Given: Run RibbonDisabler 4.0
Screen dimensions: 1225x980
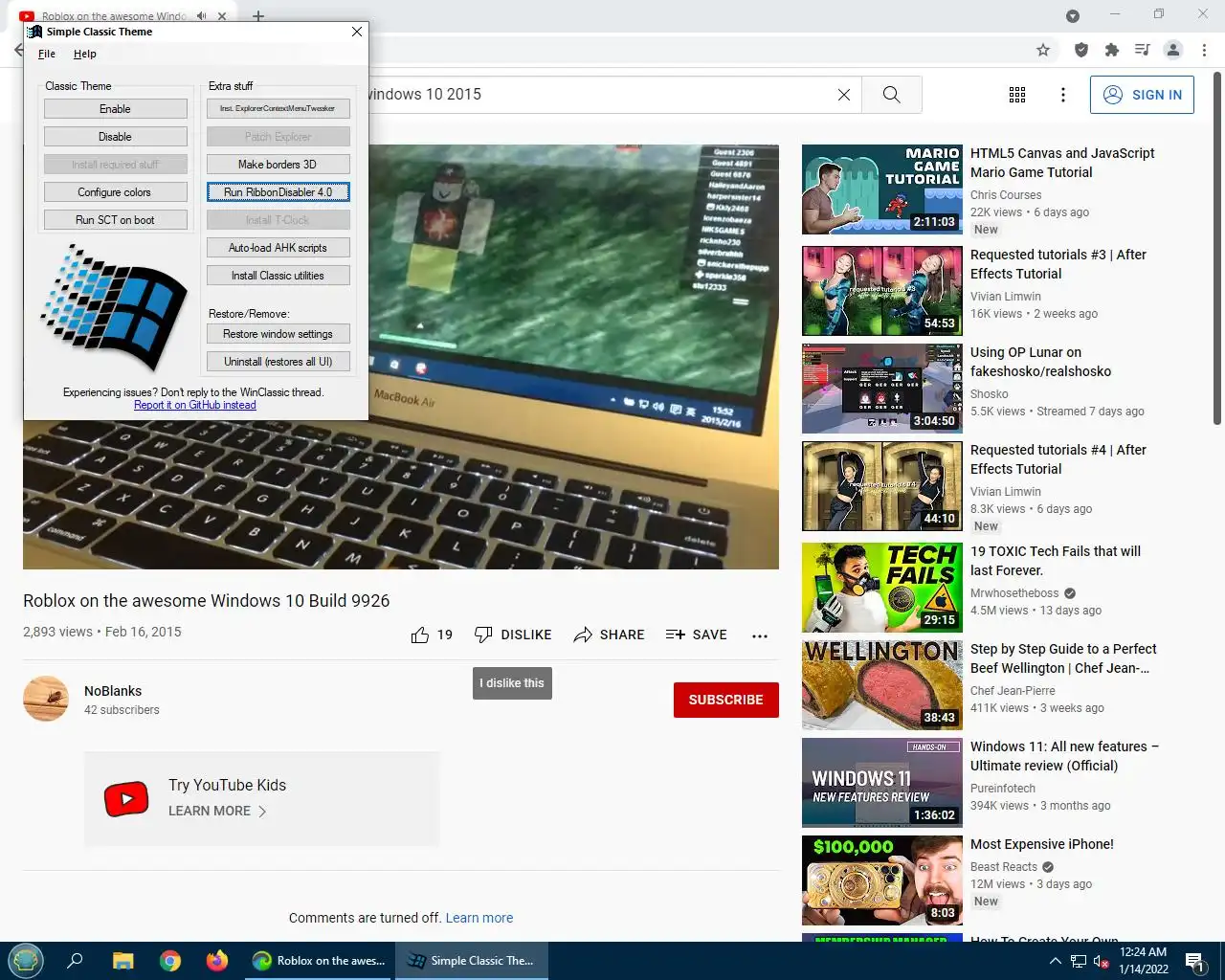Looking at the screenshot, I should (x=278, y=192).
